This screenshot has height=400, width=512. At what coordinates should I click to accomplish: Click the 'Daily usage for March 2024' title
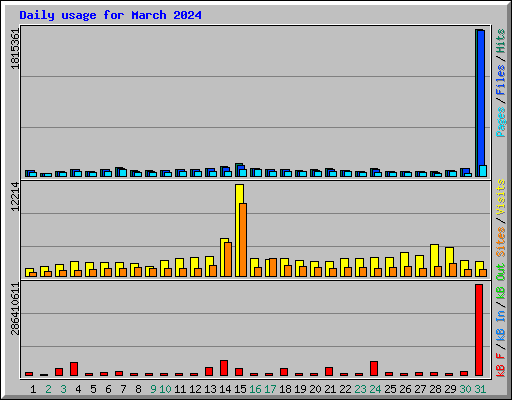(x=110, y=15)
